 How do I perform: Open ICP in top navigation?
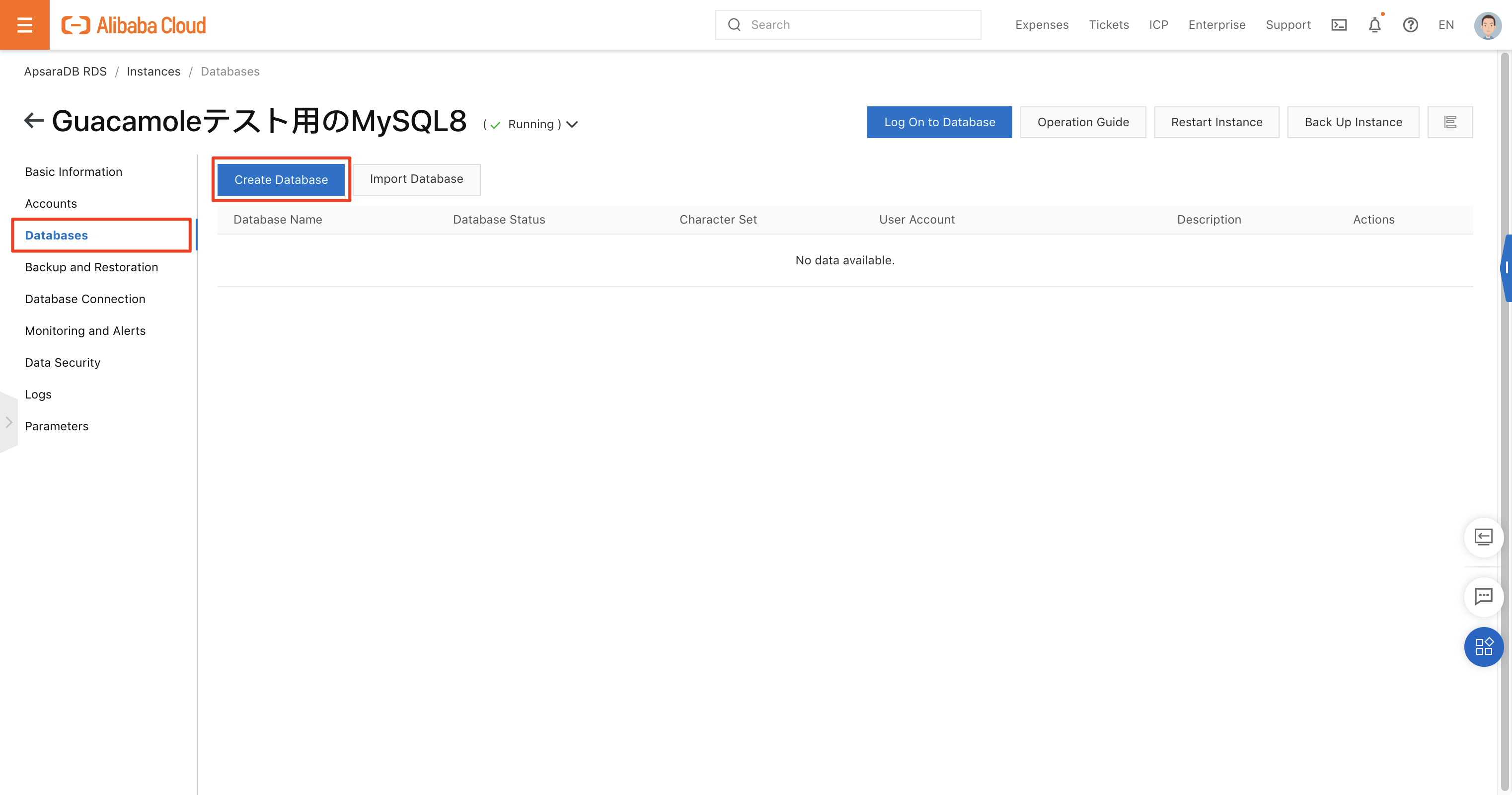(x=1159, y=25)
